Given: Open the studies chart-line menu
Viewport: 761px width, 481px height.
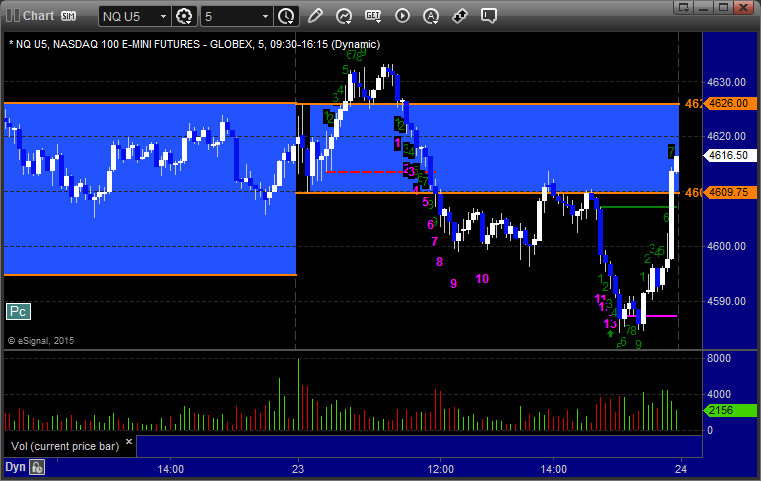Looking at the screenshot, I should tap(344, 16).
